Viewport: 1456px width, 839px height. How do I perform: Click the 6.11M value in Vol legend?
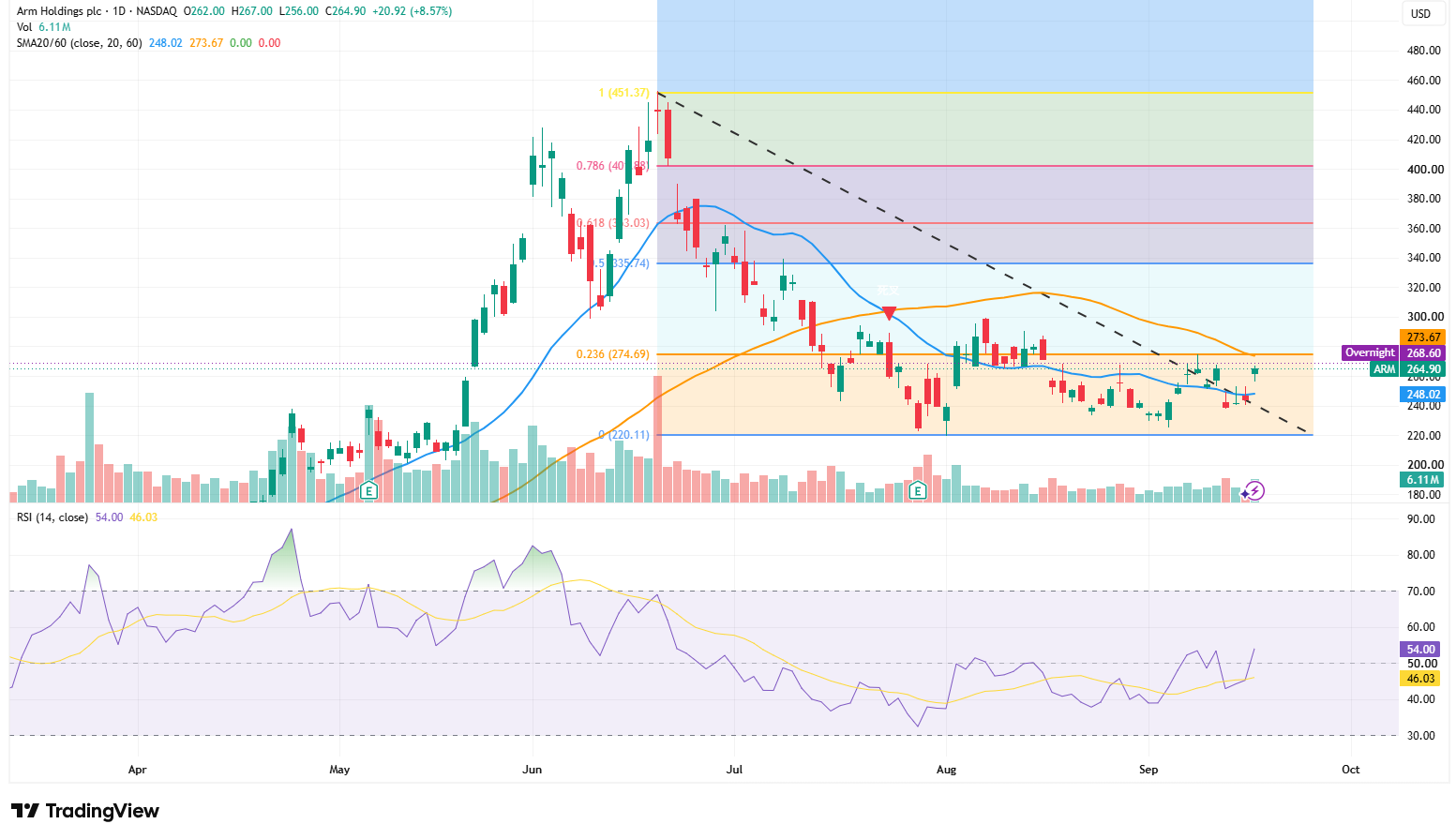coord(54,27)
